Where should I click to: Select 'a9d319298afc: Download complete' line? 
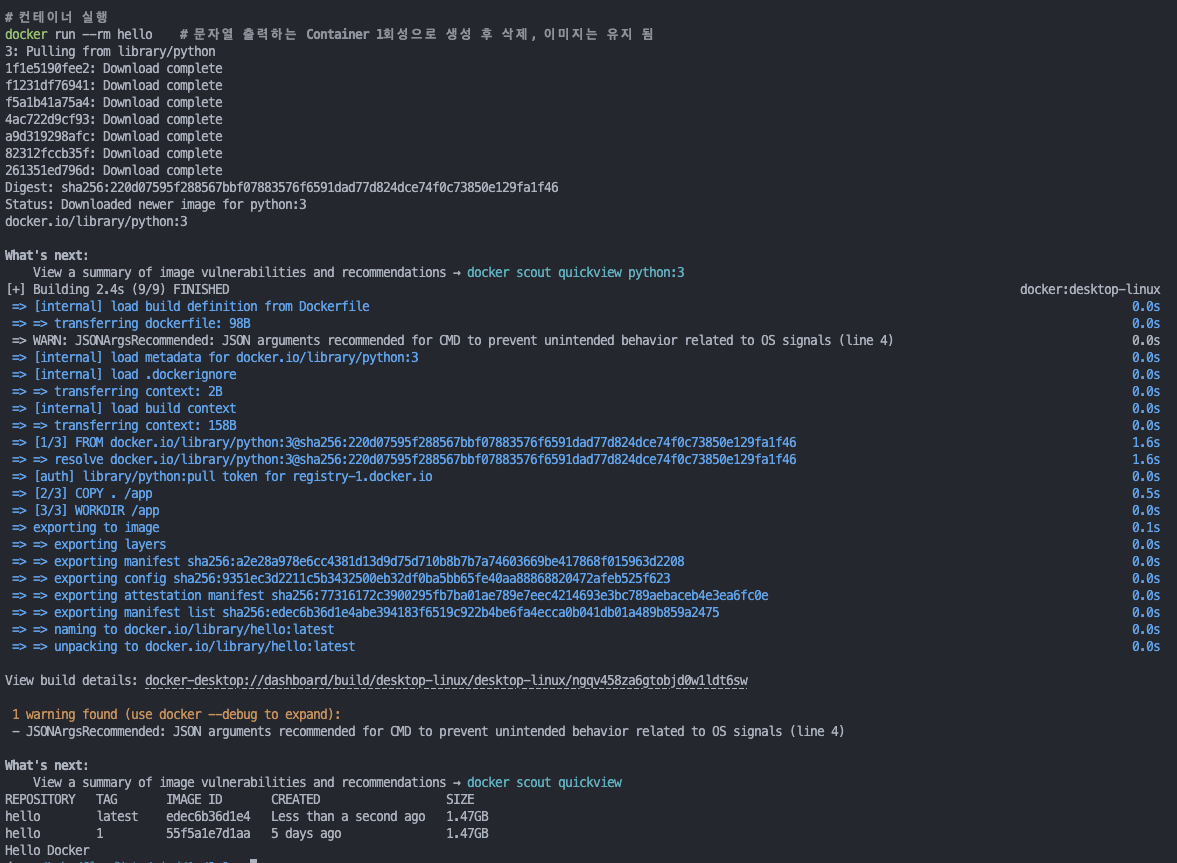click(113, 137)
